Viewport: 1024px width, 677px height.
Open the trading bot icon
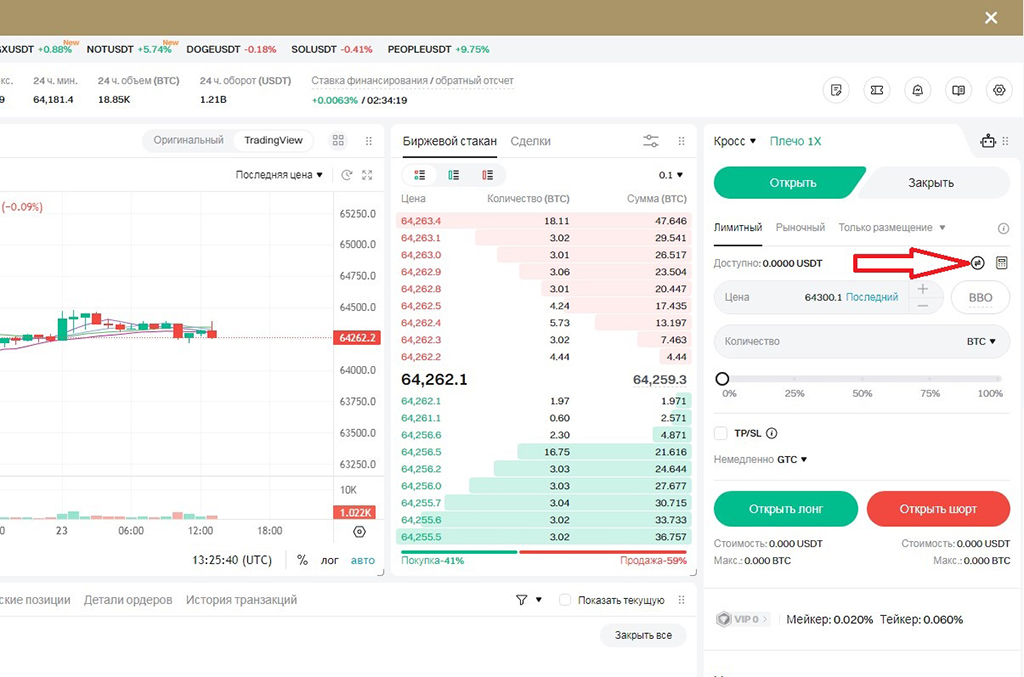(x=988, y=141)
